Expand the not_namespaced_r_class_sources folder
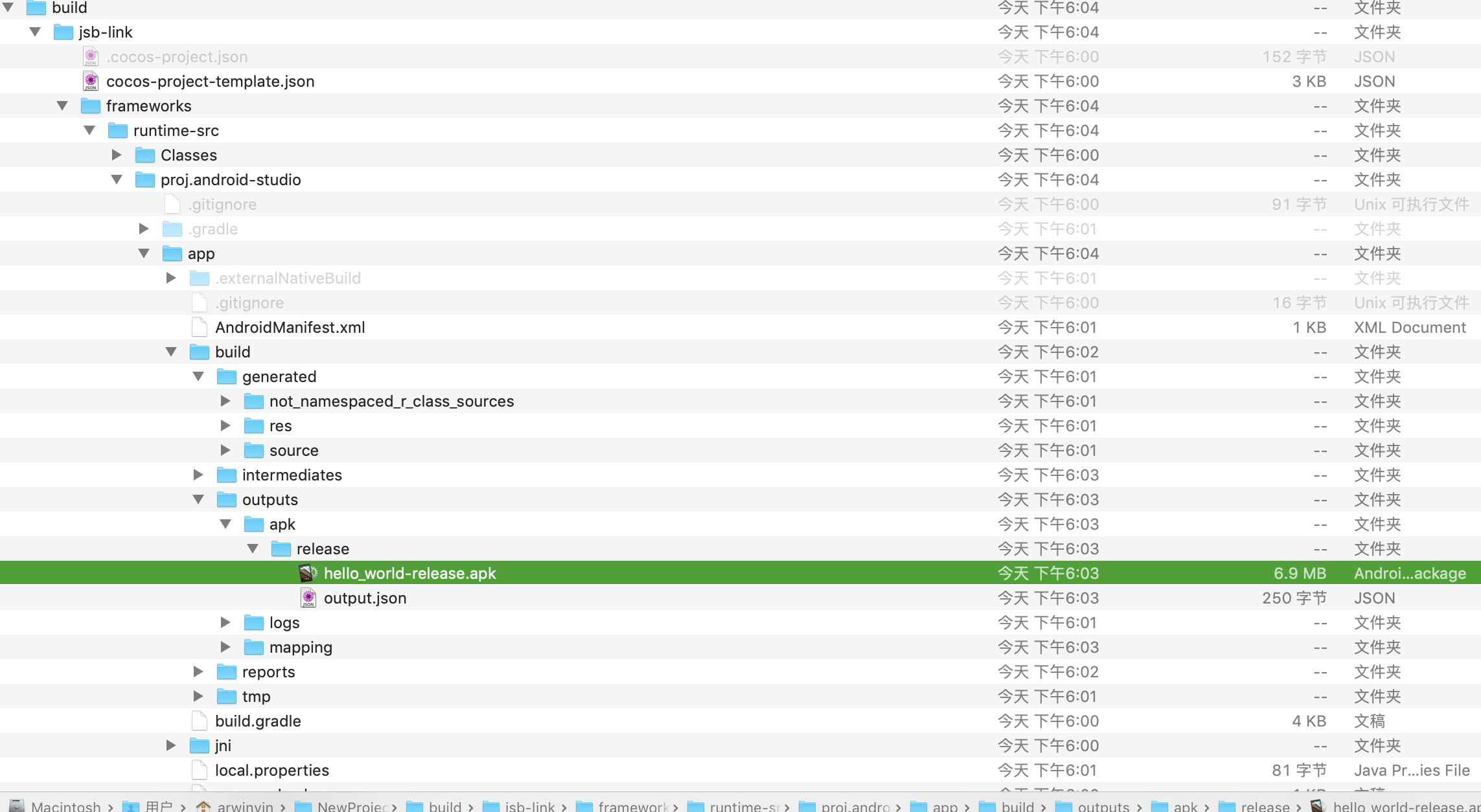This screenshot has height=812, width=1481. click(x=225, y=401)
